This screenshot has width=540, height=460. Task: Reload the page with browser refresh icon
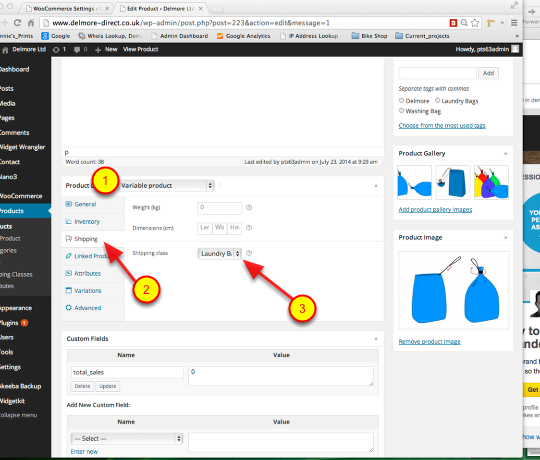pyautogui.click(x=17, y=23)
